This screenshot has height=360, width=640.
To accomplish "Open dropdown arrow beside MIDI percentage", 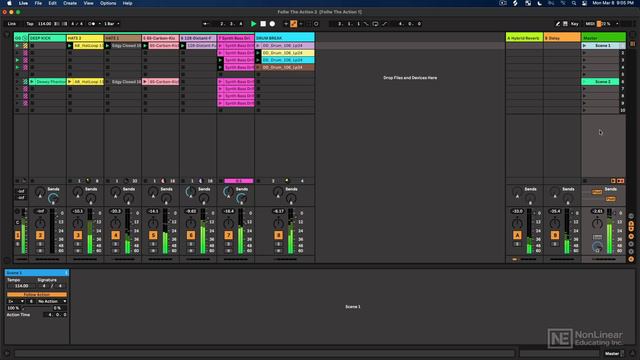I will [x=617, y=24].
